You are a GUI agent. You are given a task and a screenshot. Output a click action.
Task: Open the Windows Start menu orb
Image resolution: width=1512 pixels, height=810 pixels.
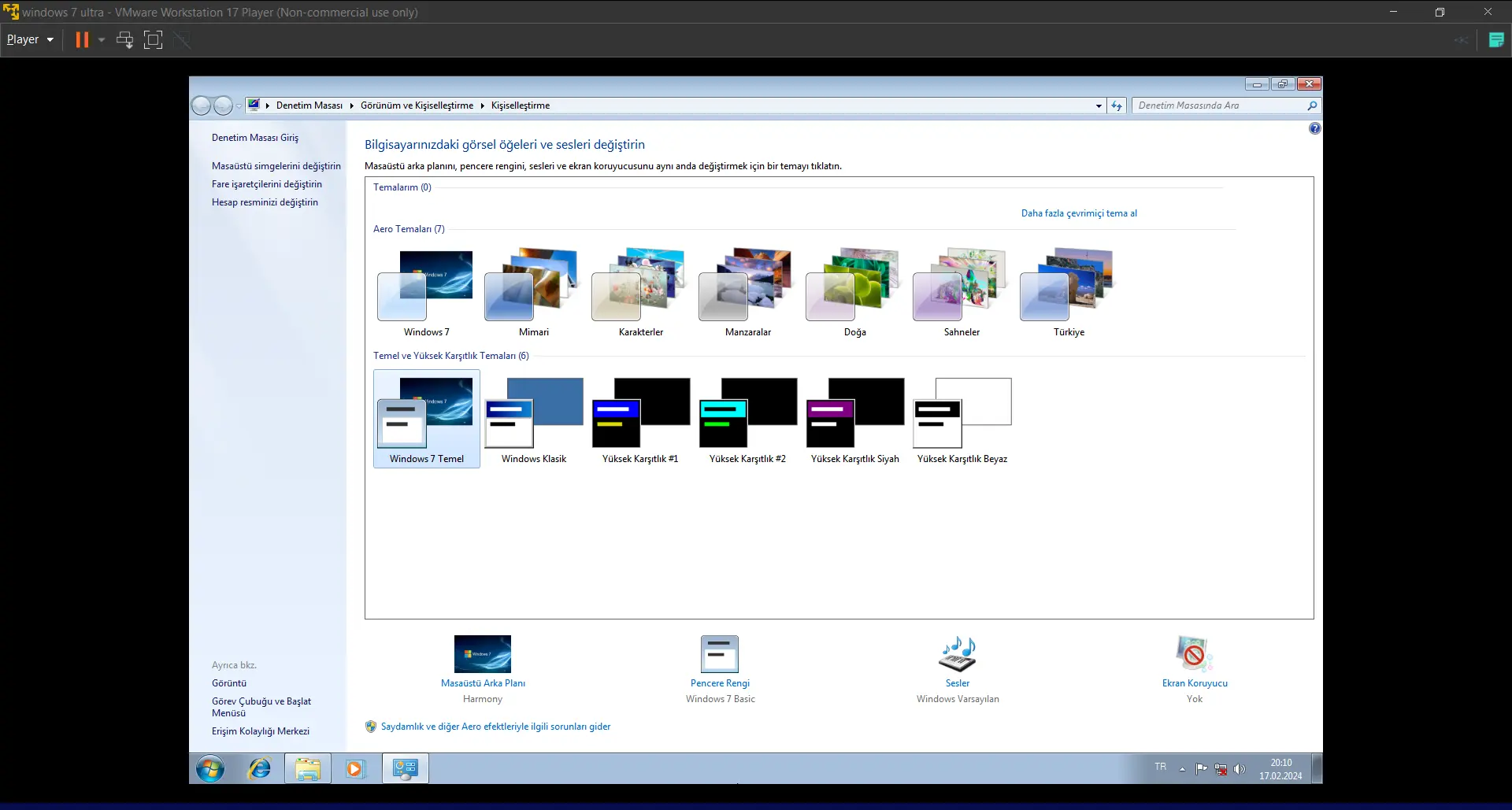click(210, 768)
